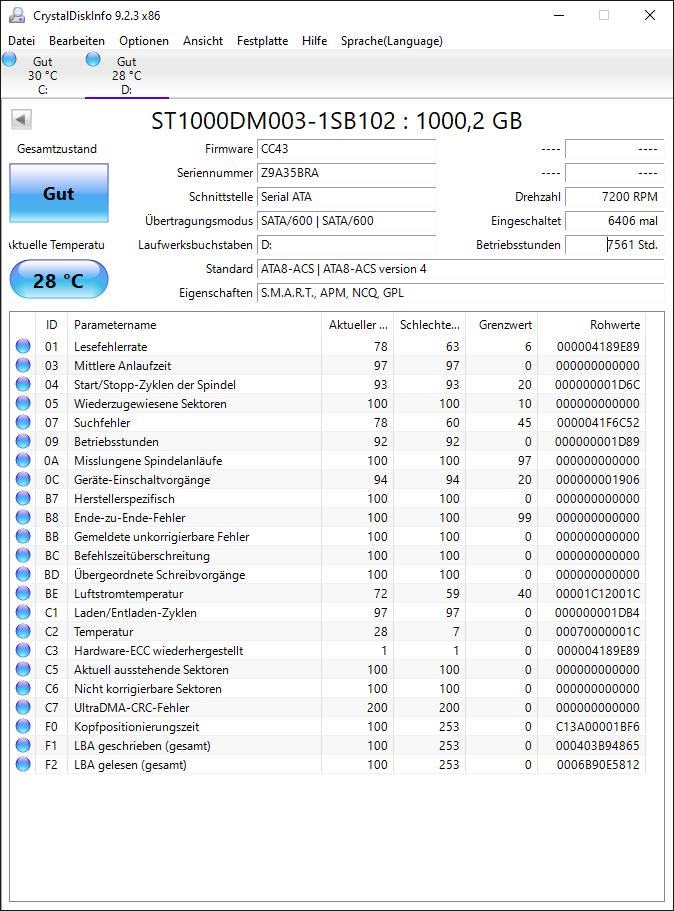Viewport: 674px width, 911px height.
Task: Click status orb for Wiederzugewiesene Sektoren row
Action: tap(23, 403)
